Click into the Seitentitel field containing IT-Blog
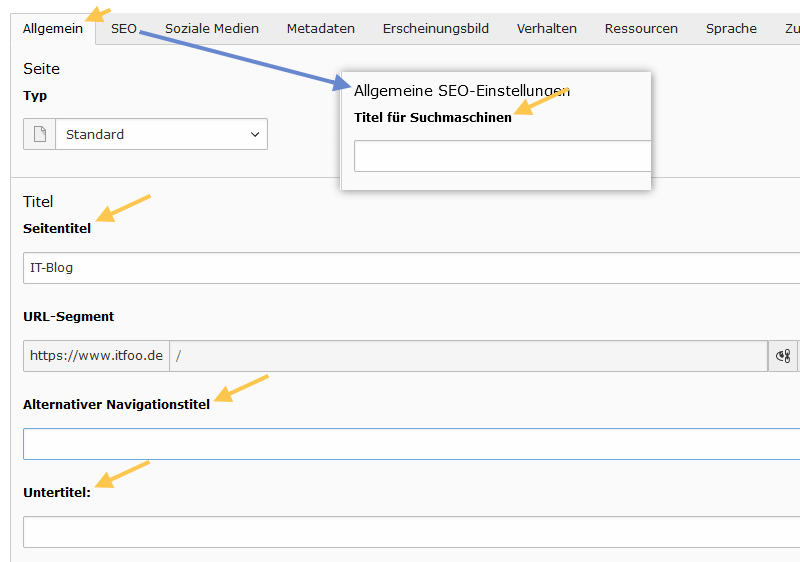Screen dimensions: 800x562 tap(411, 268)
